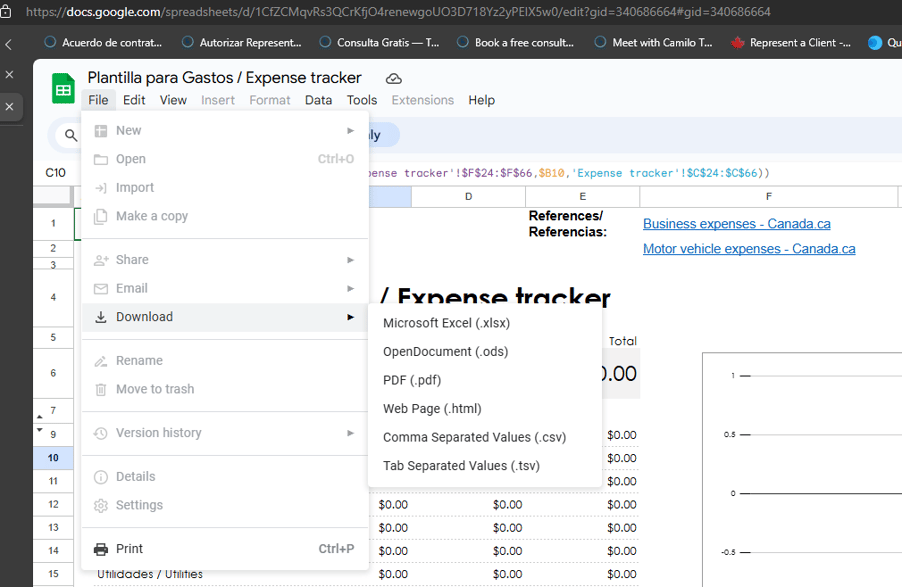902x587 pixels.
Task: Click the Print printer icon
Action: pos(101,549)
